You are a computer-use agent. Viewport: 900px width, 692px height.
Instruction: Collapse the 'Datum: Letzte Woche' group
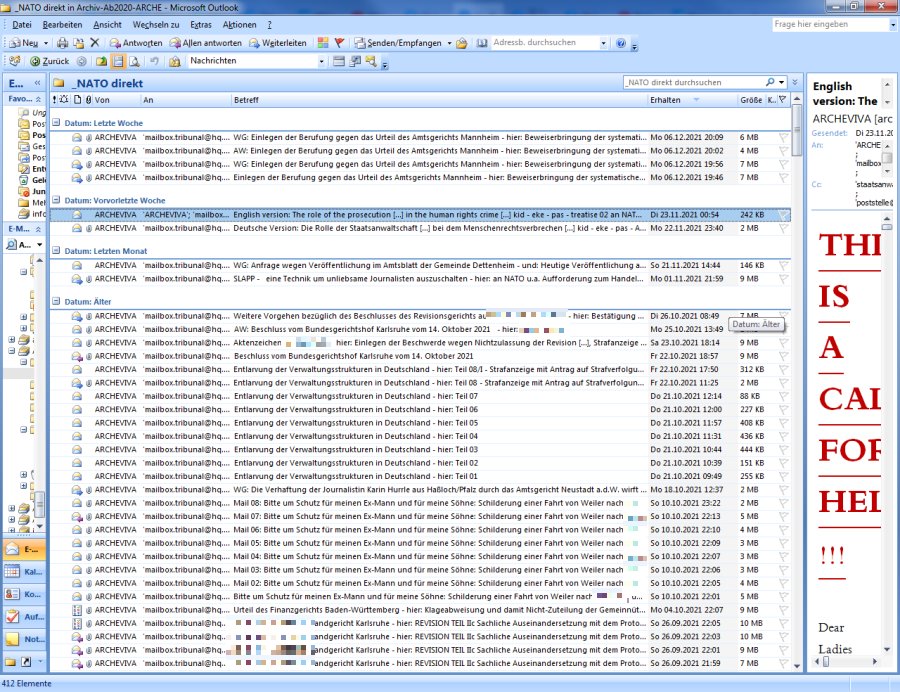56,122
